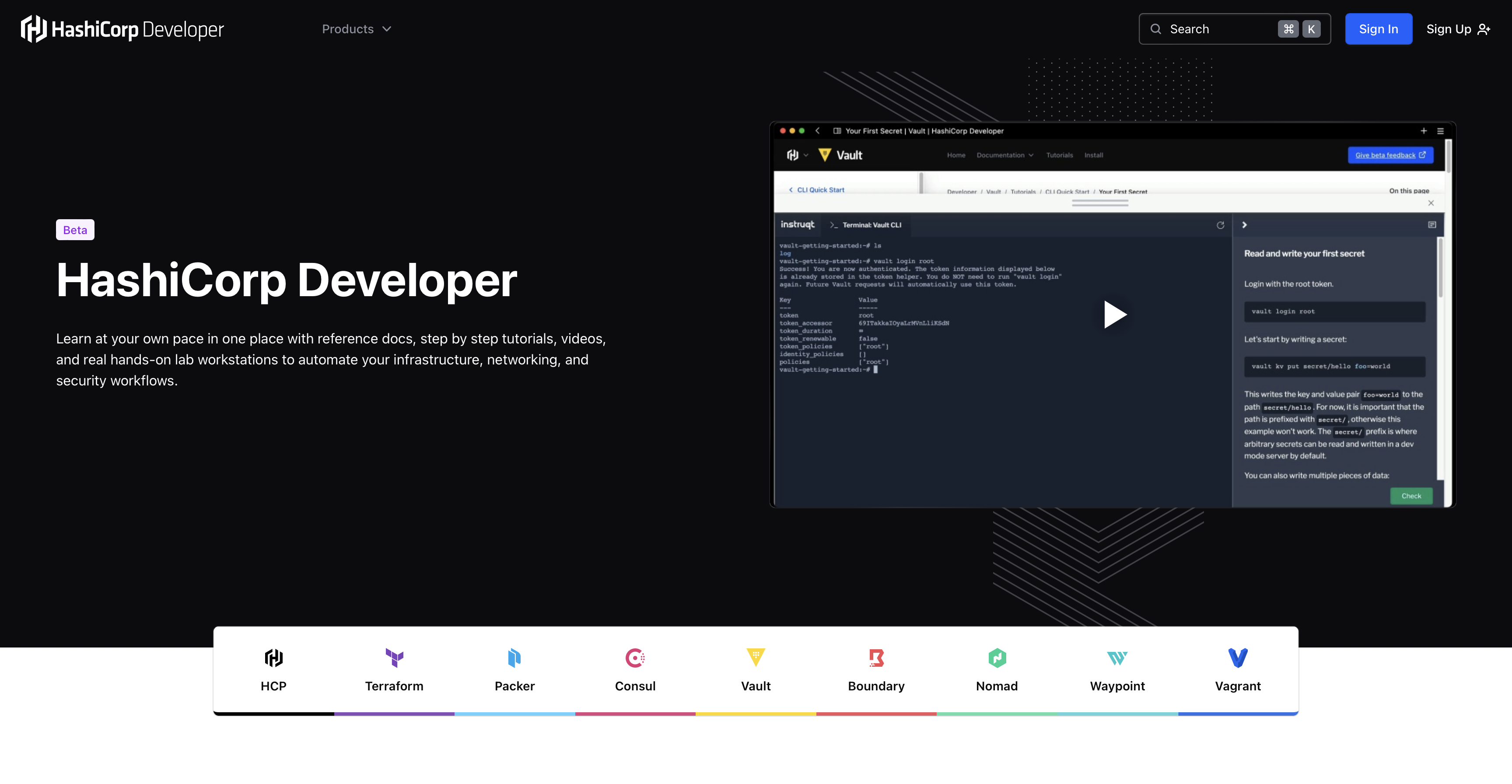Click the Packer product icon

514,658
